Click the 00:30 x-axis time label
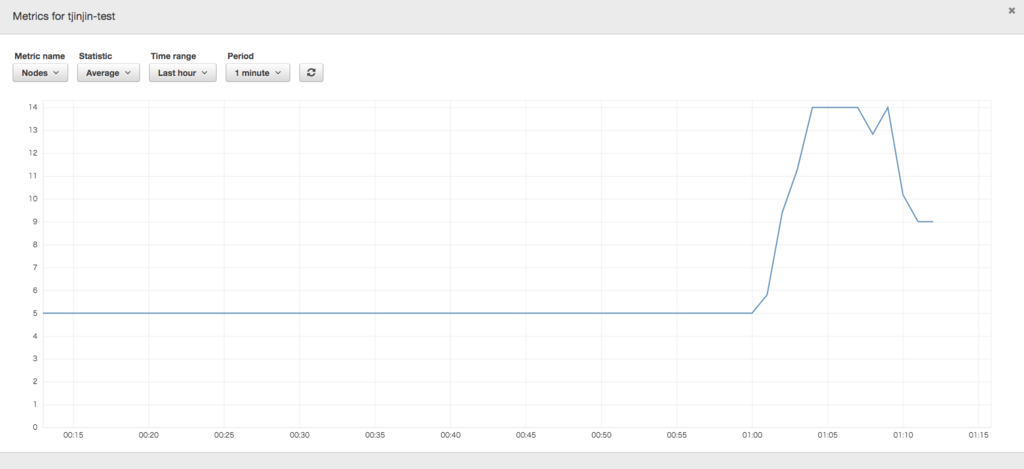The width and height of the screenshot is (1024, 469). [x=300, y=435]
